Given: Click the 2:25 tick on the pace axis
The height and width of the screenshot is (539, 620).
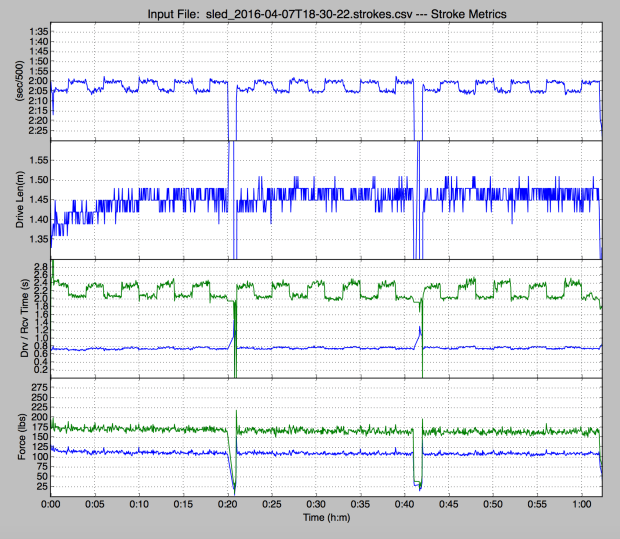Looking at the screenshot, I should [38, 130].
